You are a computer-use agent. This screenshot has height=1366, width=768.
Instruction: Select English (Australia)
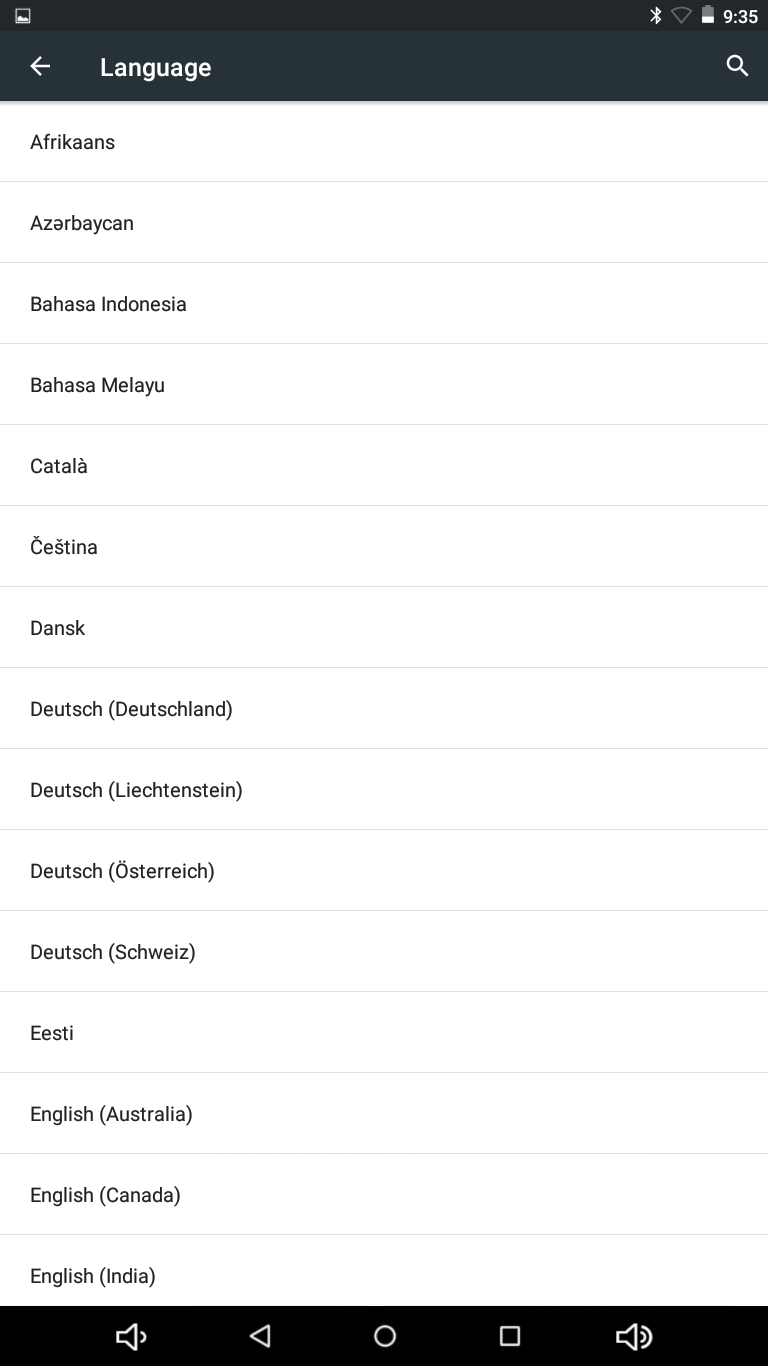(384, 1114)
